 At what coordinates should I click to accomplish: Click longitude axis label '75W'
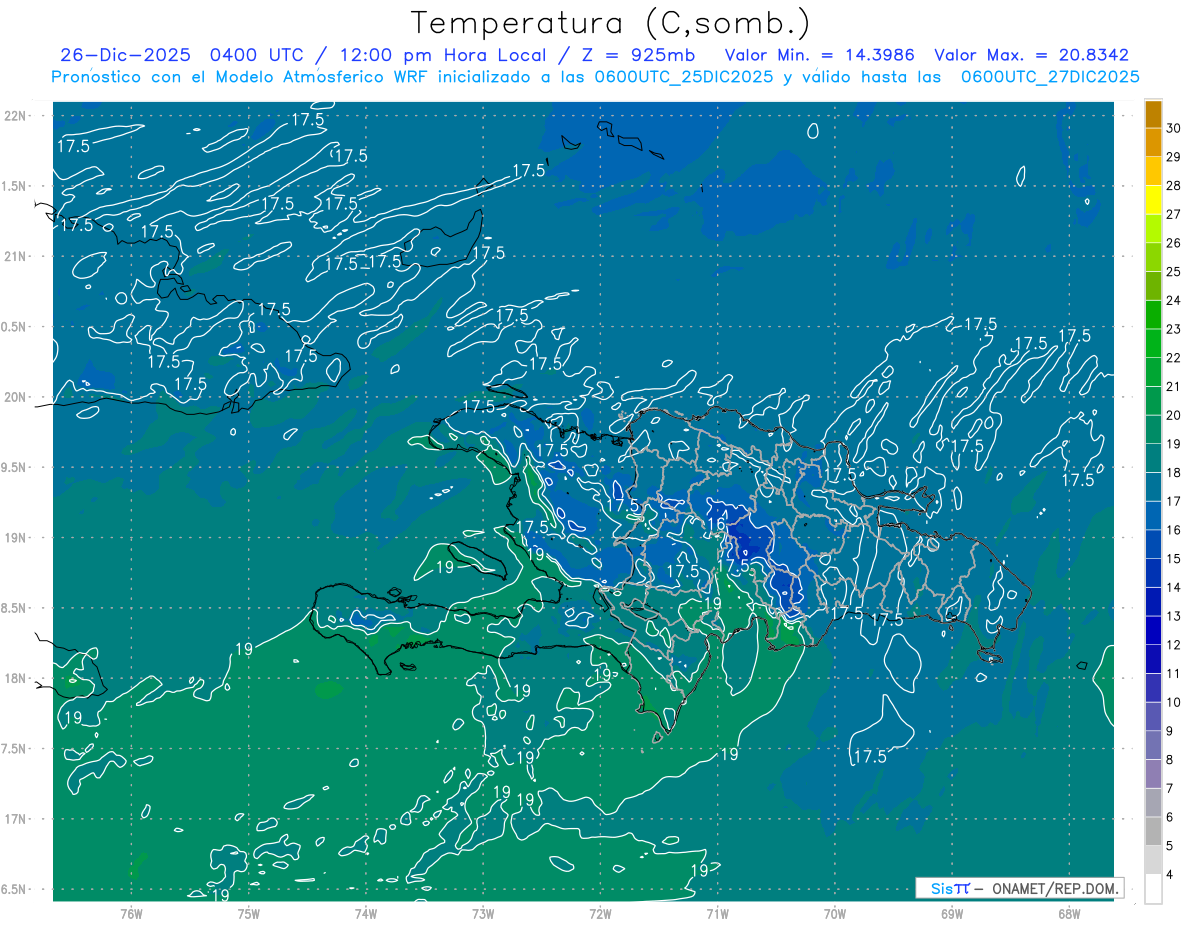click(x=249, y=912)
